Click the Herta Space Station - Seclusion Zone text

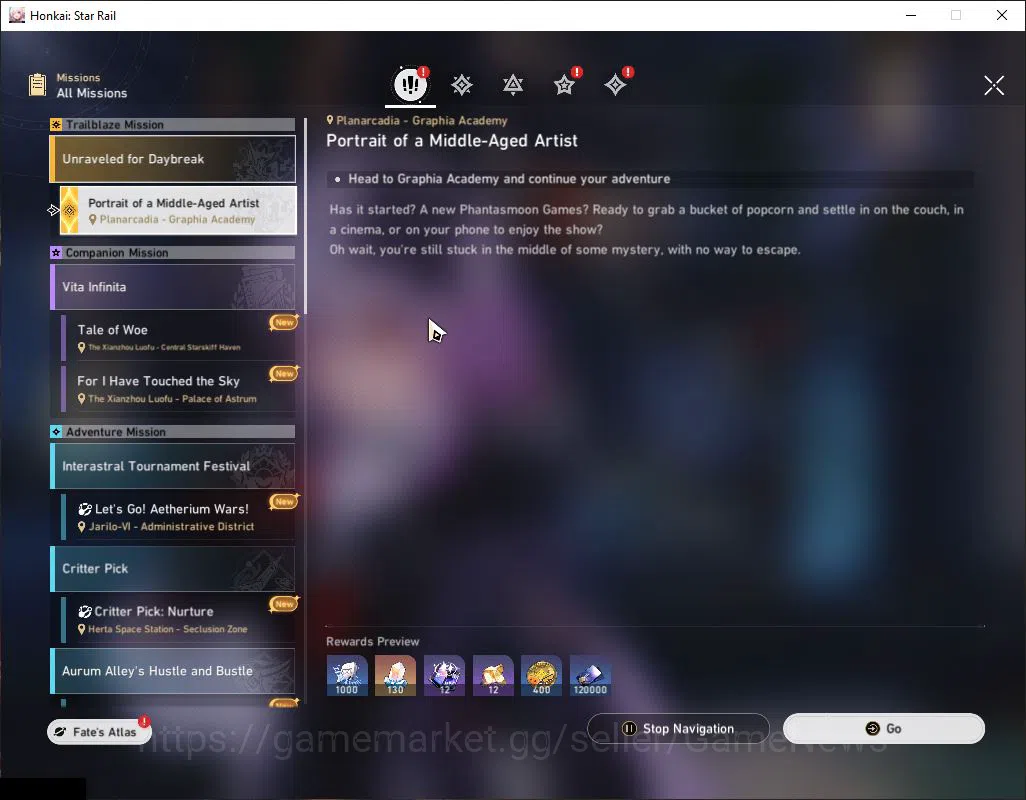pyautogui.click(x=168, y=629)
